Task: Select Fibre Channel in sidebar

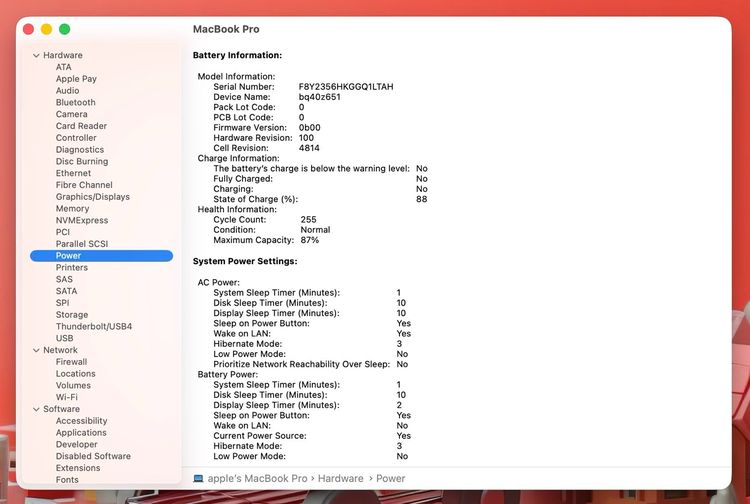Action: point(84,185)
